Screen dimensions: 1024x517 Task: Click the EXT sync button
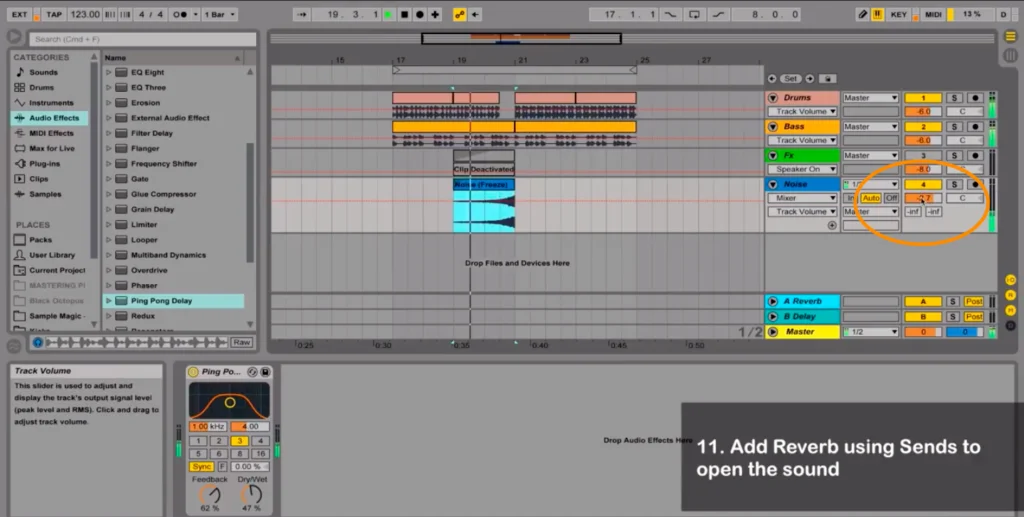[x=20, y=14]
